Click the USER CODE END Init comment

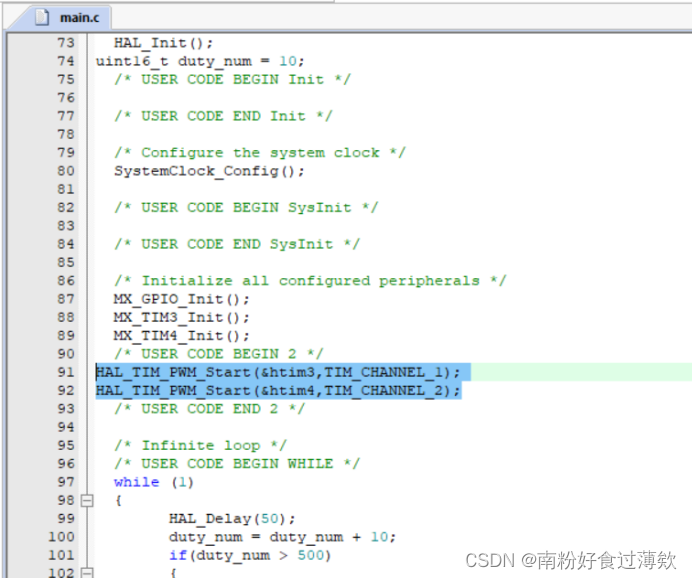pyautogui.click(x=223, y=117)
